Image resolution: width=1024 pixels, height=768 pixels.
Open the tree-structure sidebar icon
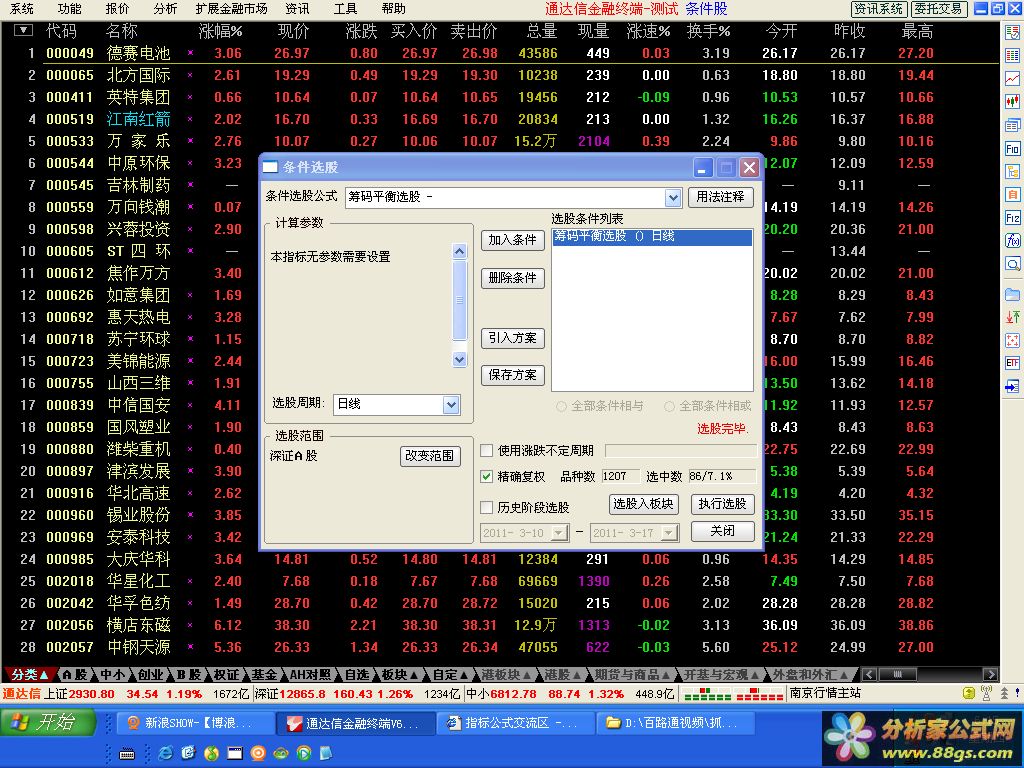(x=1012, y=172)
